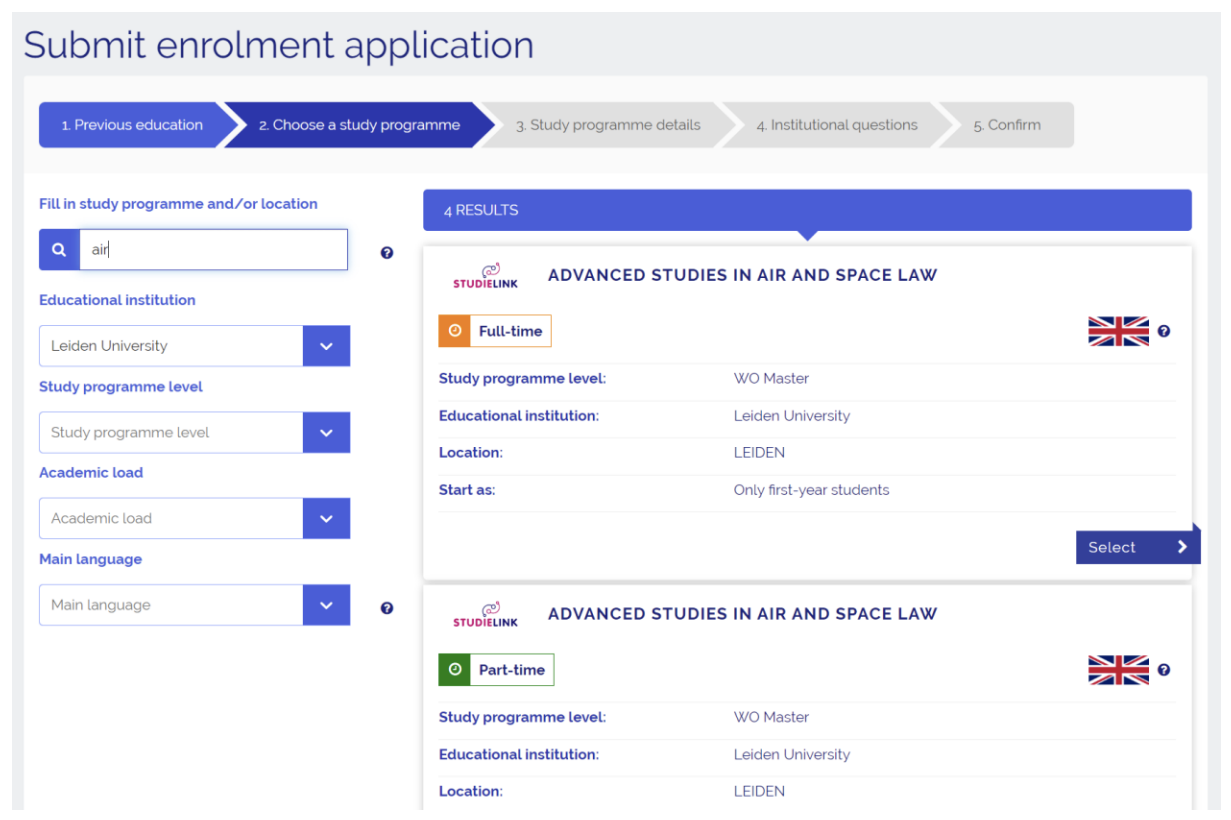Image resolution: width=1231 pixels, height=820 pixels.
Task: Open the Educational institution dropdown
Action: [x=326, y=346]
